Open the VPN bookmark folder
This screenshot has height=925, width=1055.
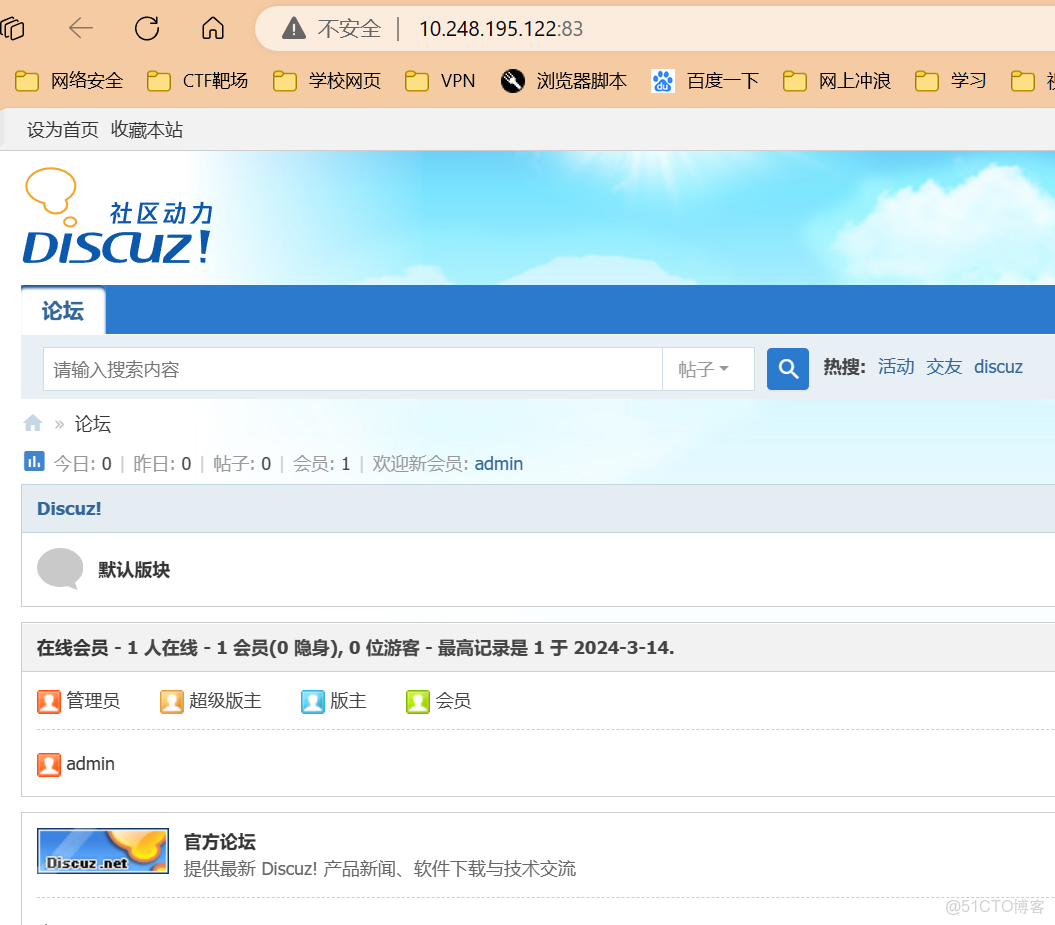[440, 81]
